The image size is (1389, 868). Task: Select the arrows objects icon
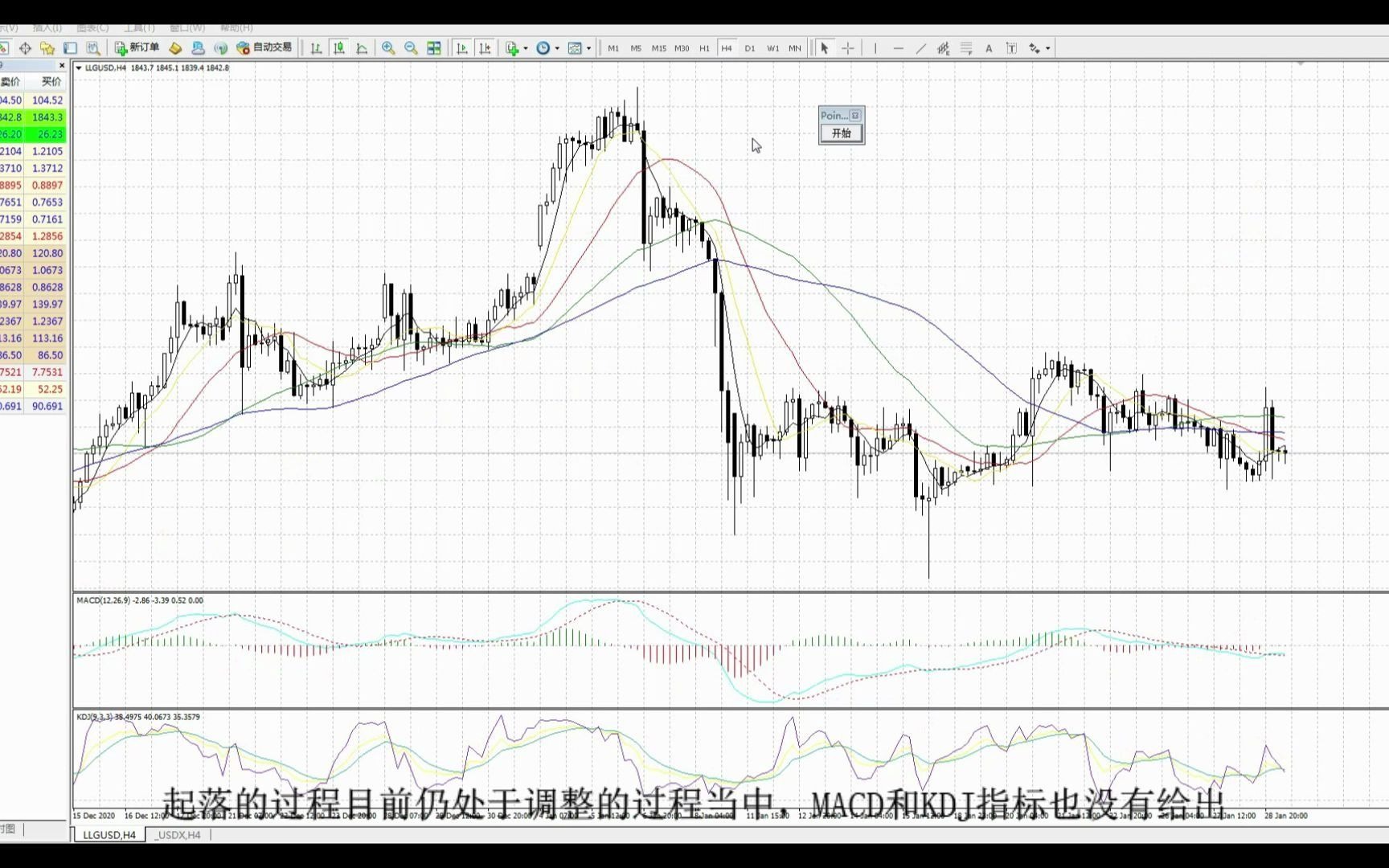pos(1035,48)
